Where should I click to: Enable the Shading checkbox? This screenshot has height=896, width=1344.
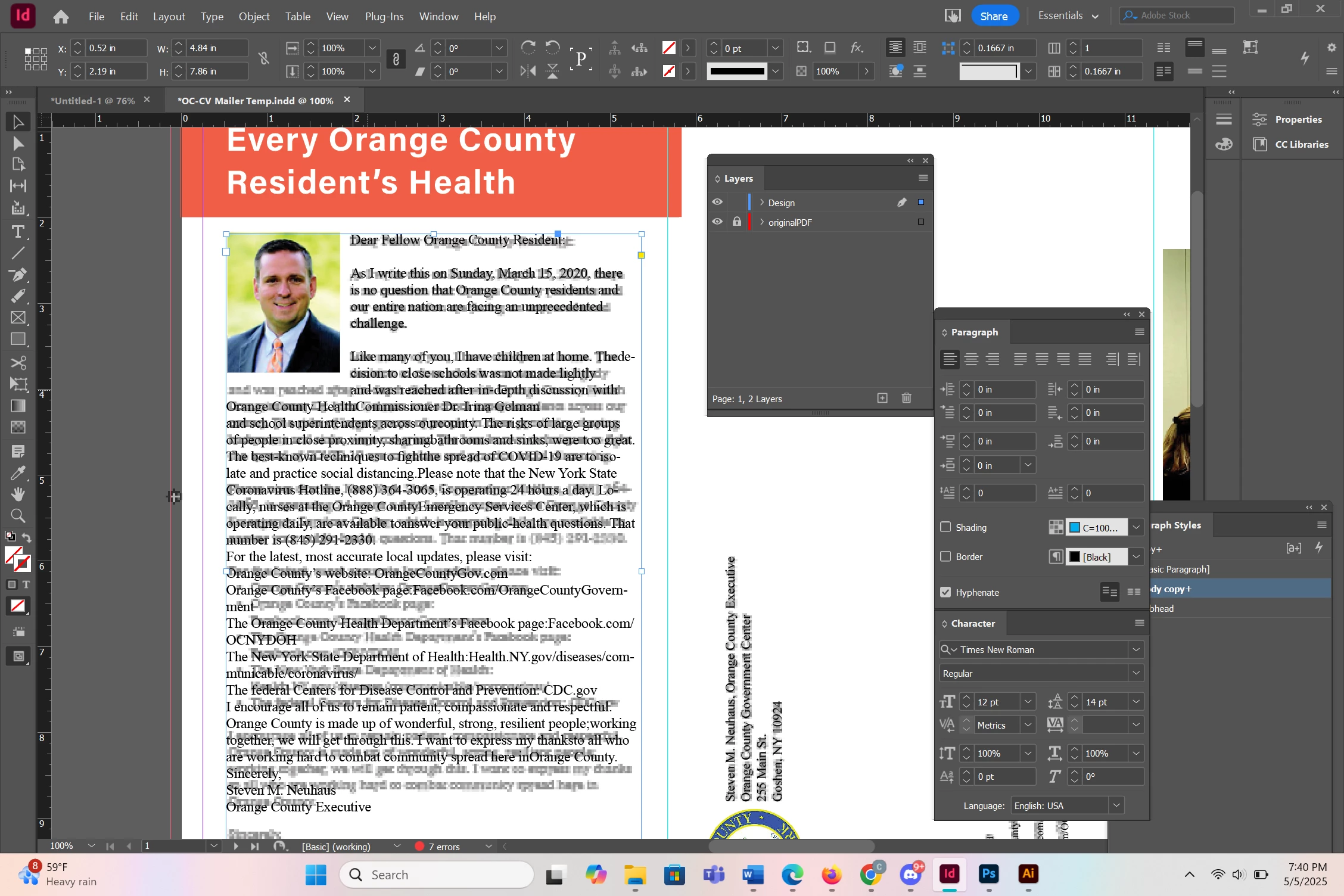click(945, 527)
